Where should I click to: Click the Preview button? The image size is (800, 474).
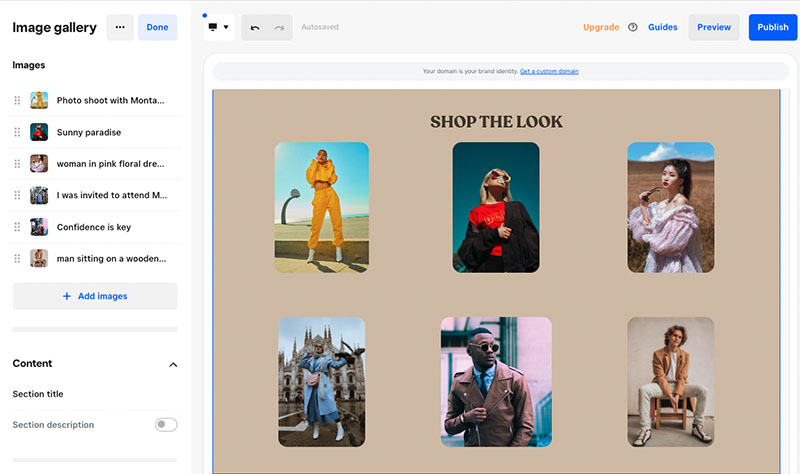714,27
